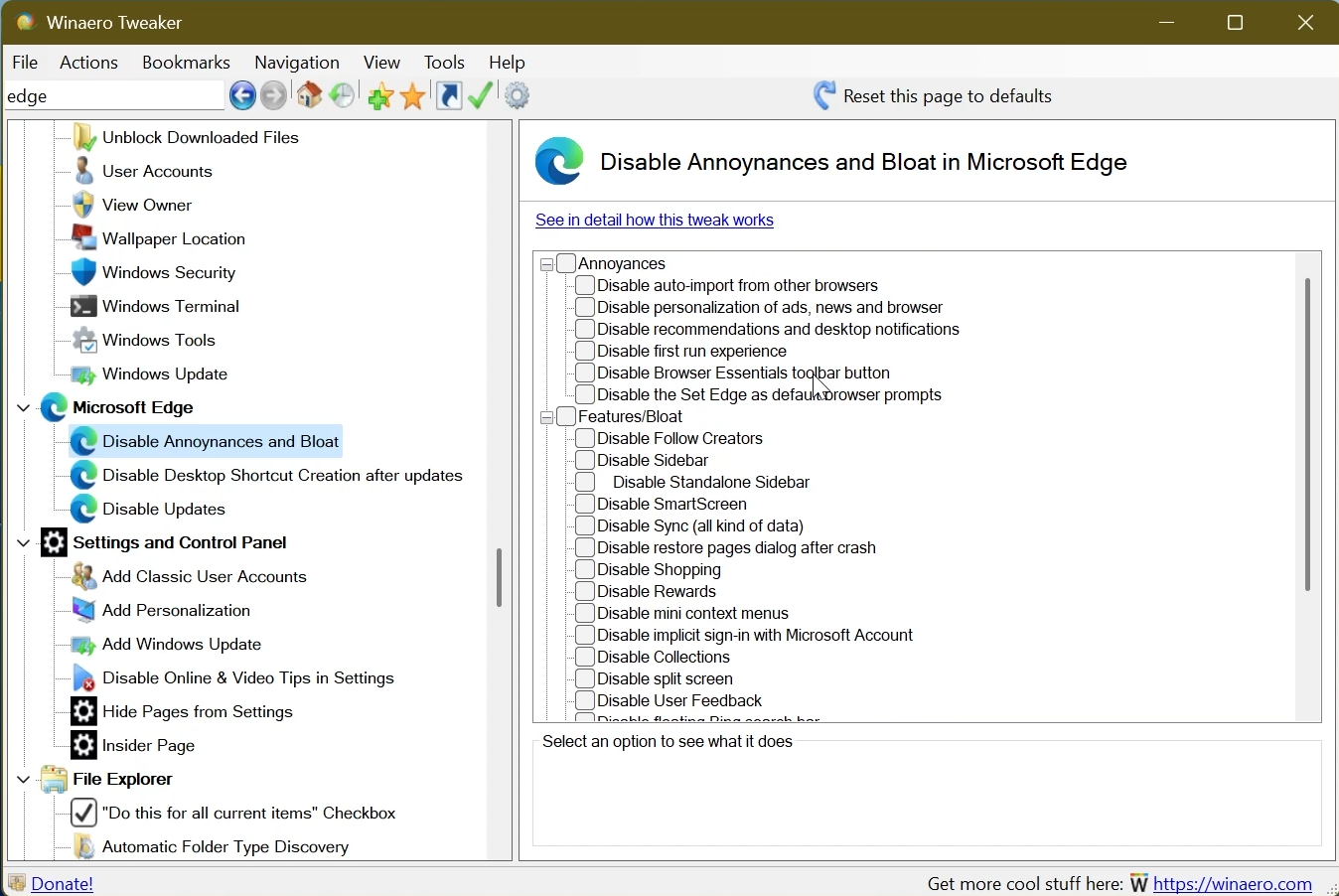This screenshot has width=1339, height=896.
Task: Select the blue shortcut arrow icon
Action: pos(448,95)
